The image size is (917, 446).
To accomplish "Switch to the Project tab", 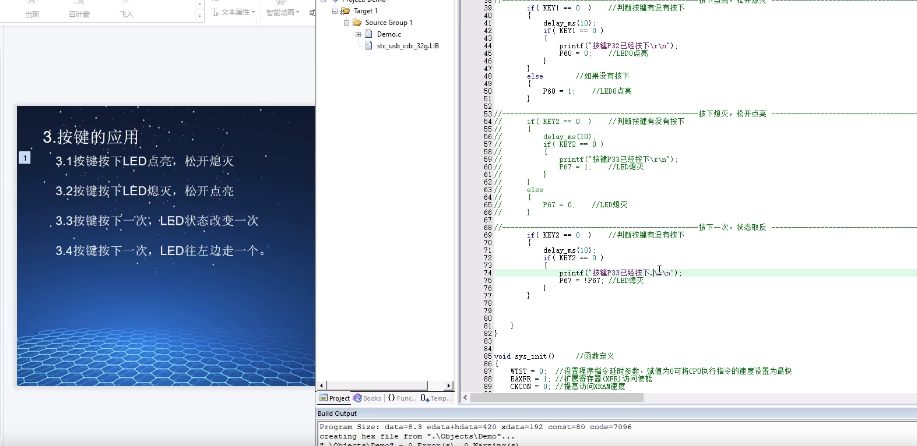I will 335,398.
